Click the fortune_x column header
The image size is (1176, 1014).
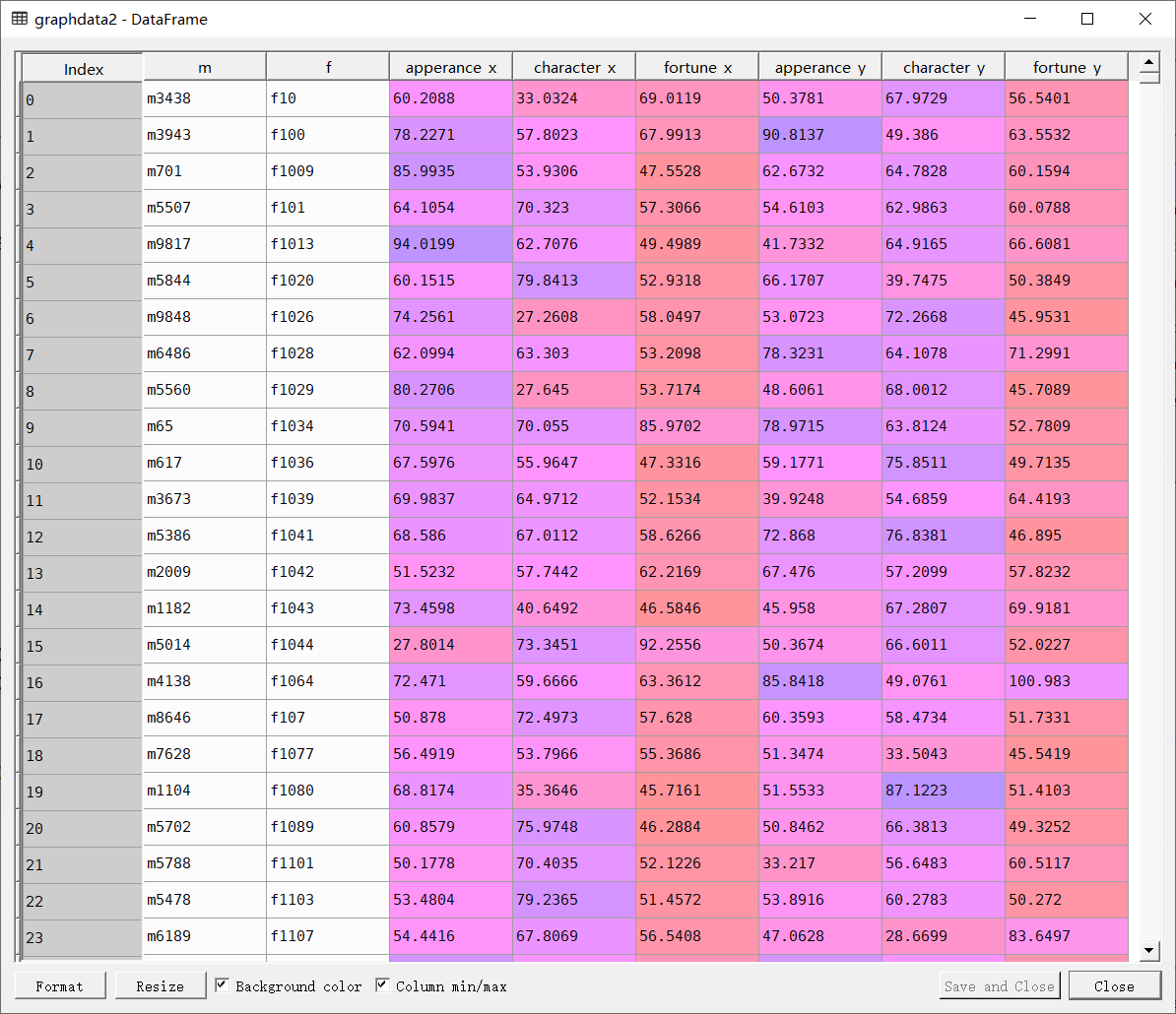(696, 67)
